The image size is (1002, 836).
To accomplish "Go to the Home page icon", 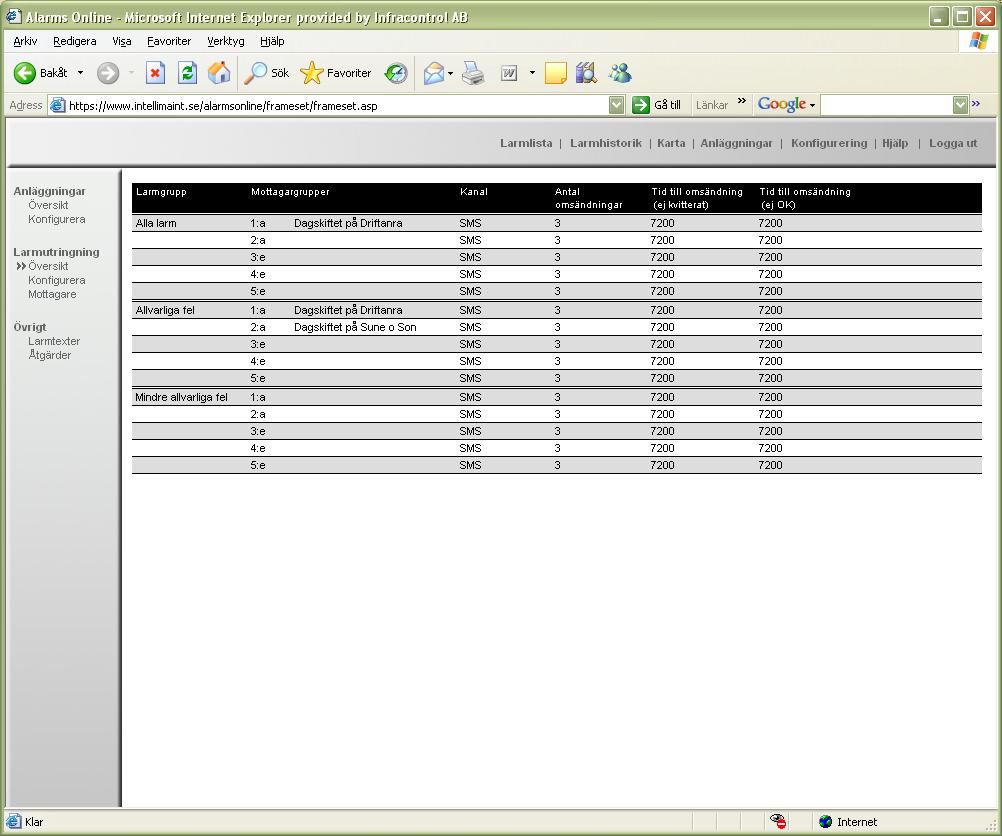I will coord(219,73).
